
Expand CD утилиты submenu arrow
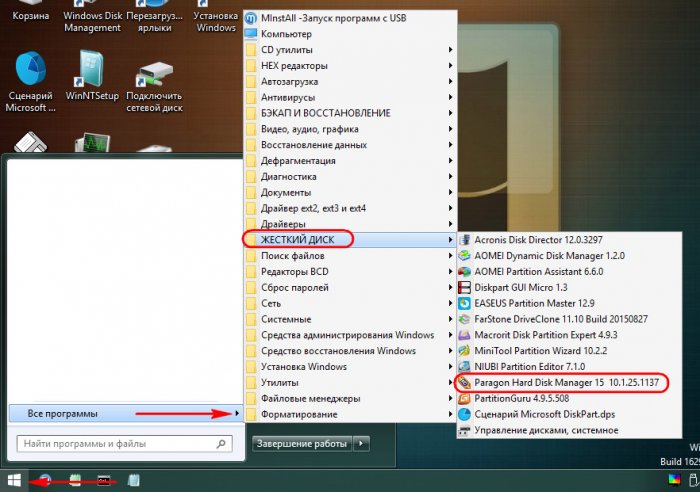(x=450, y=50)
